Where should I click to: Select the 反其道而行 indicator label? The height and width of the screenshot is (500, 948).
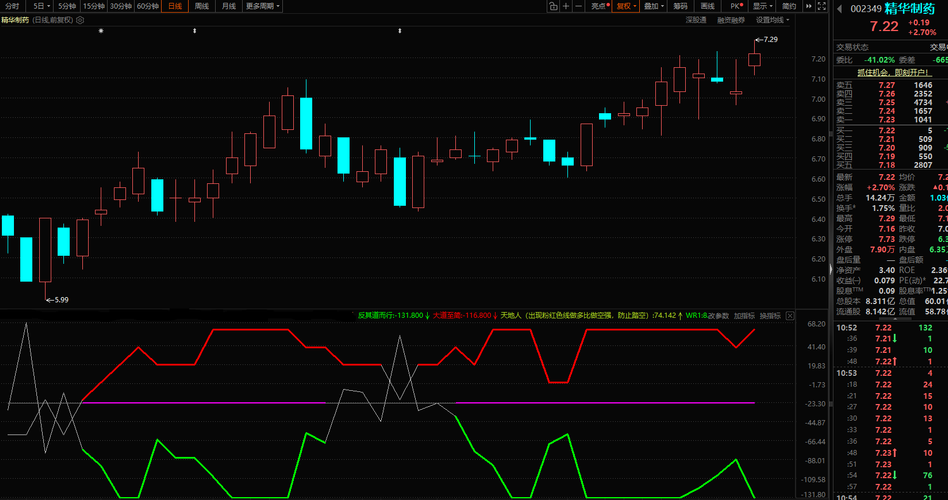point(375,316)
